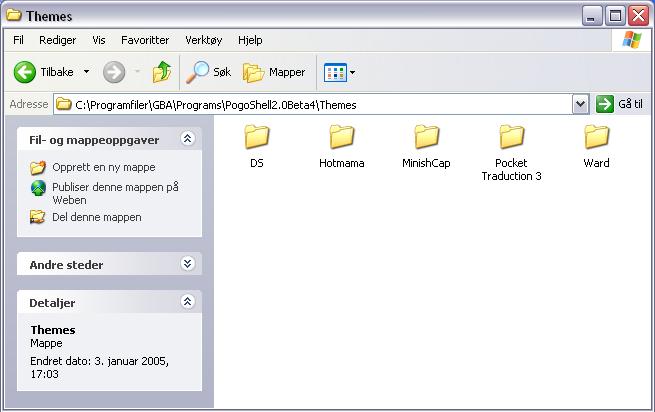The width and height of the screenshot is (655, 412).
Task: Expand the address bar dropdown
Action: 580,104
